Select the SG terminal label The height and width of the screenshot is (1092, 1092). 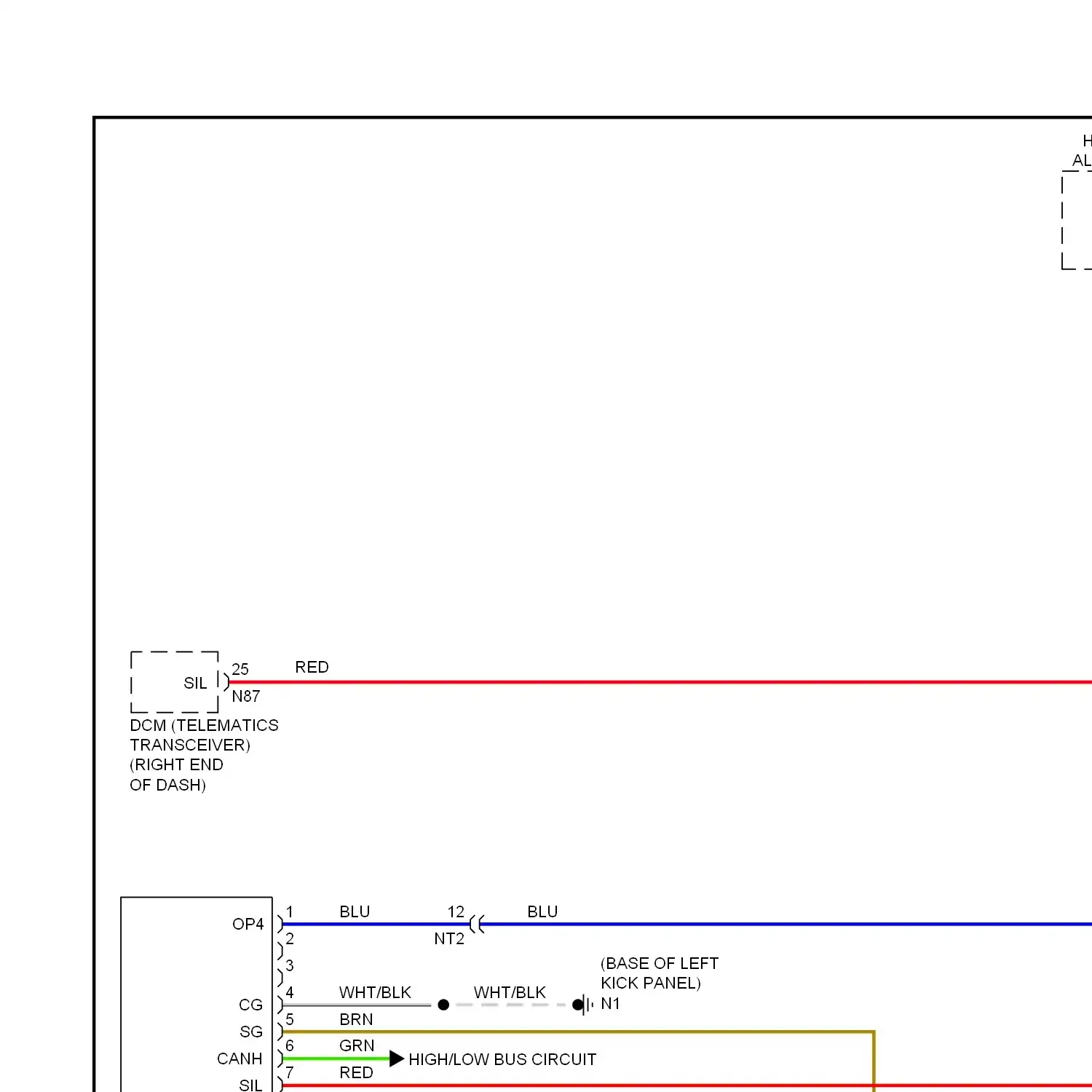[251, 1032]
